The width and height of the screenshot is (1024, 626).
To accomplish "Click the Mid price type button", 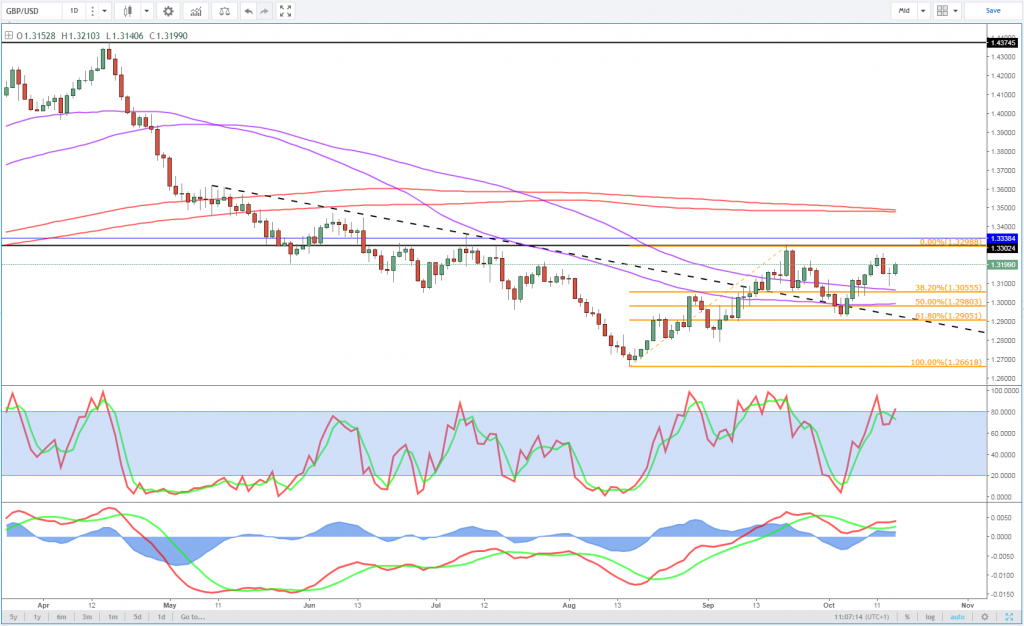I will [x=904, y=10].
